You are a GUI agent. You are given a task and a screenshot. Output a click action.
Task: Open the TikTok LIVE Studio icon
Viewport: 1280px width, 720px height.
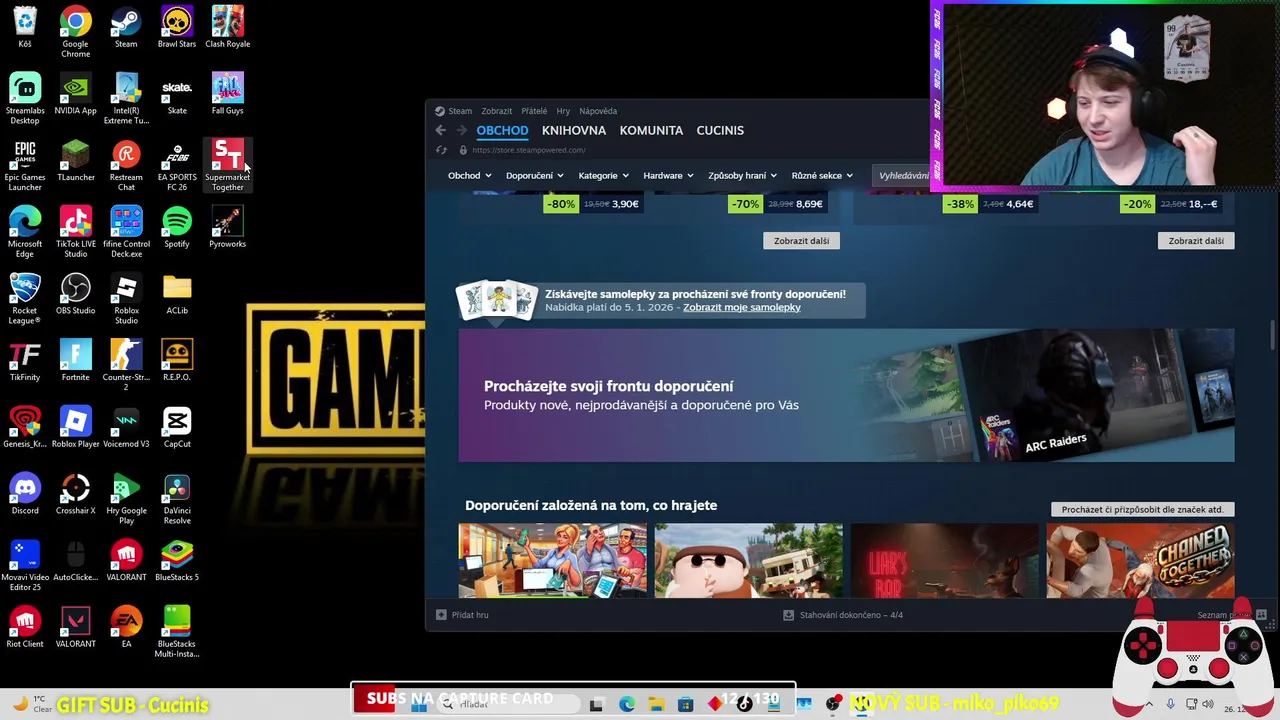pos(75,232)
